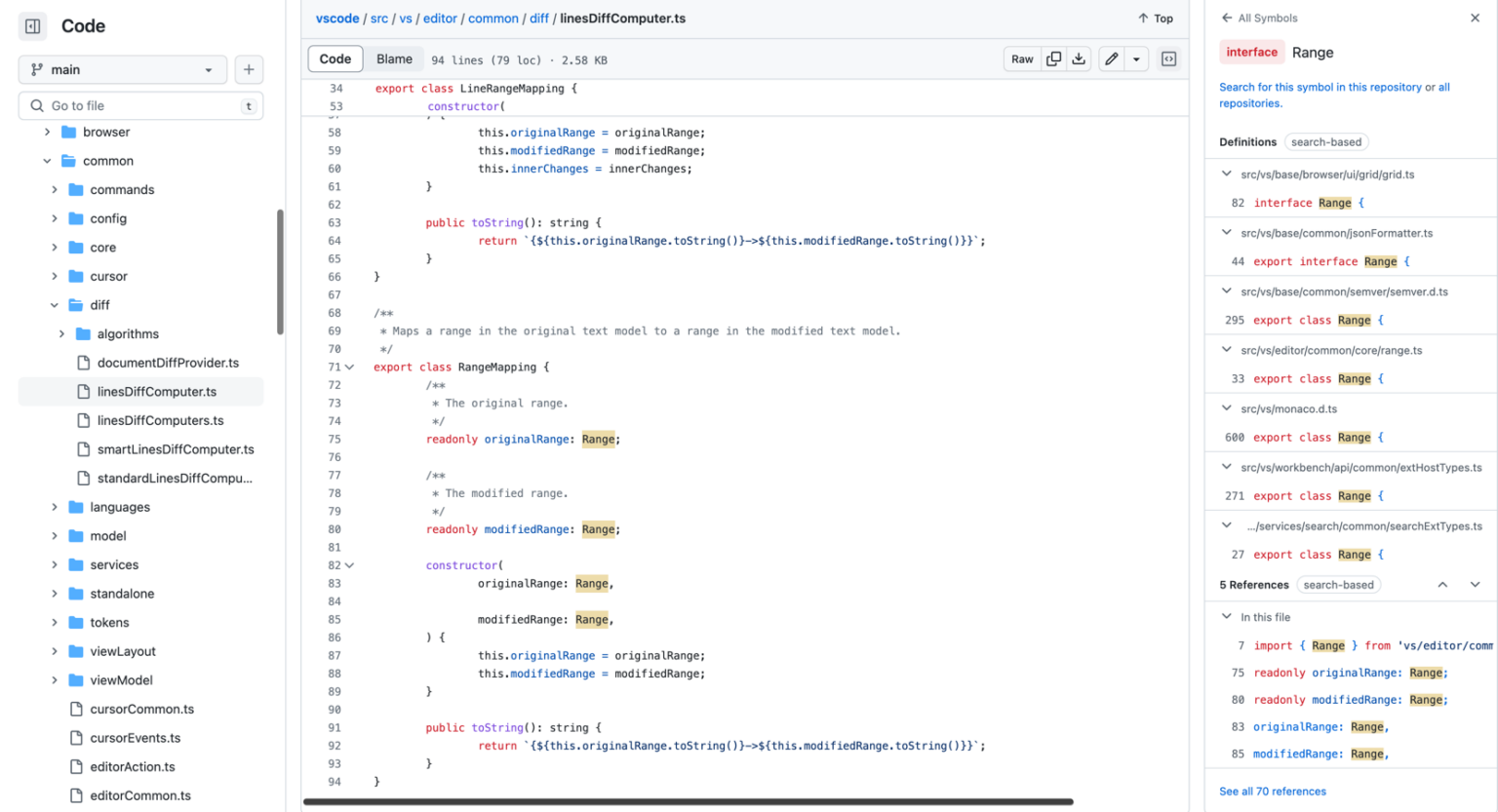Image resolution: width=1498 pixels, height=812 pixels.
Task: Collapse code fold at line 71
Action: 349,367
